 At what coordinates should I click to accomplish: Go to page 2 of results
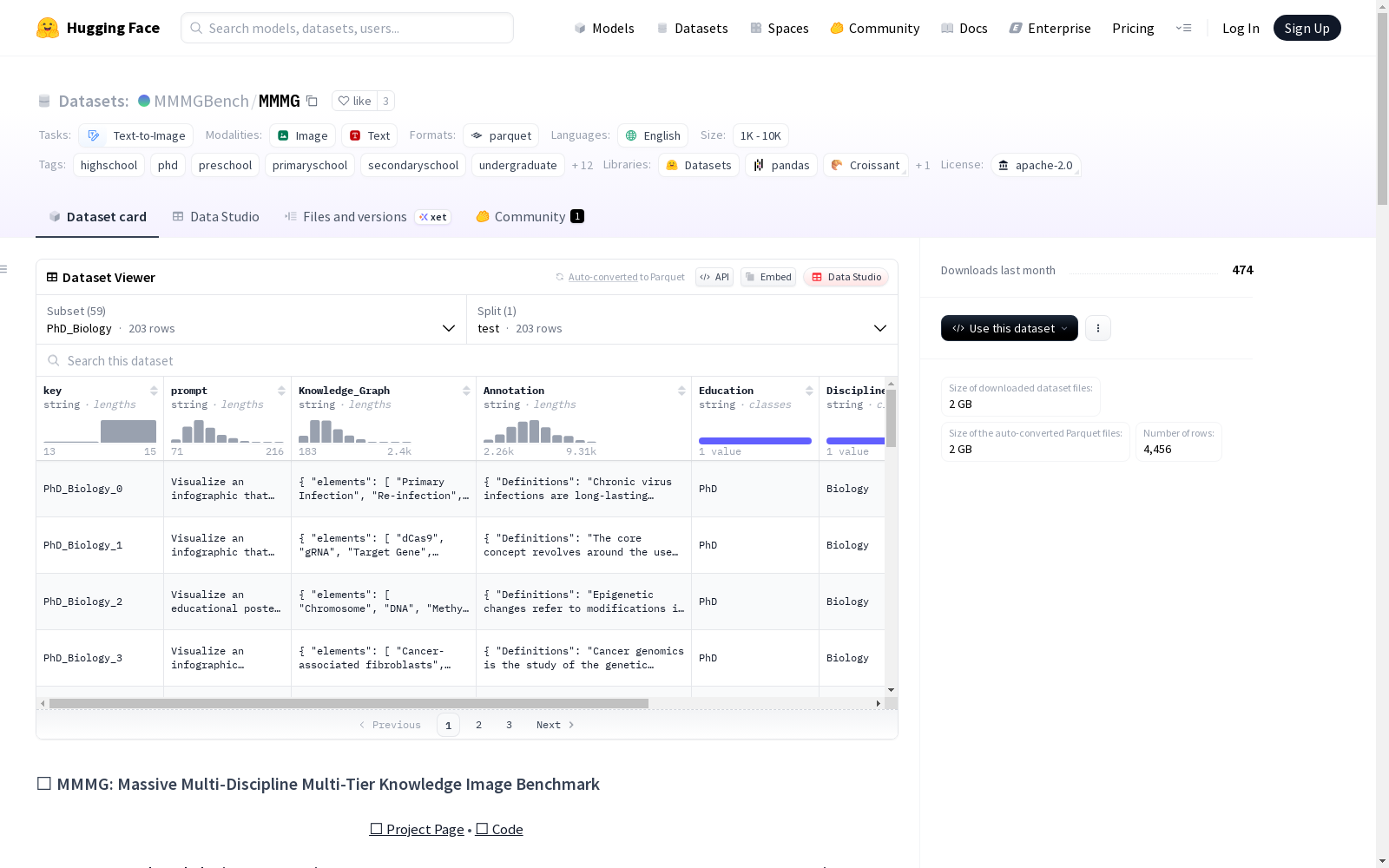(x=478, y=725)
